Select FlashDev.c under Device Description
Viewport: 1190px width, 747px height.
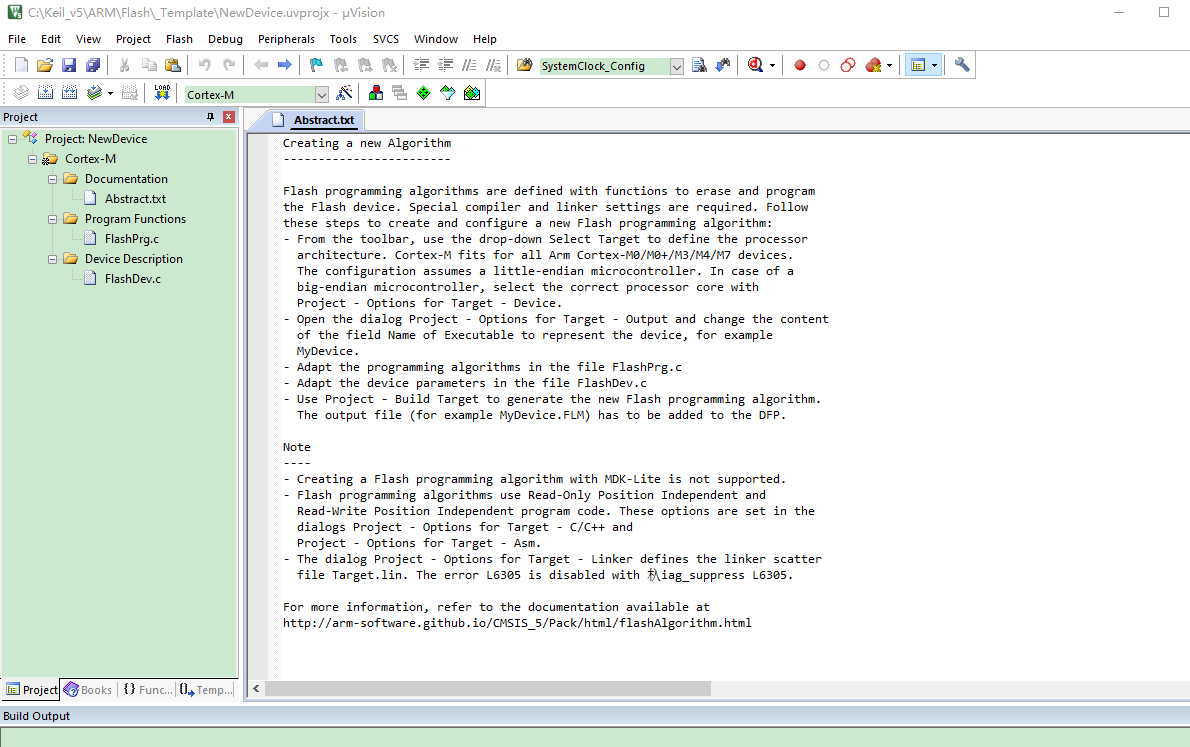(132, 279)
